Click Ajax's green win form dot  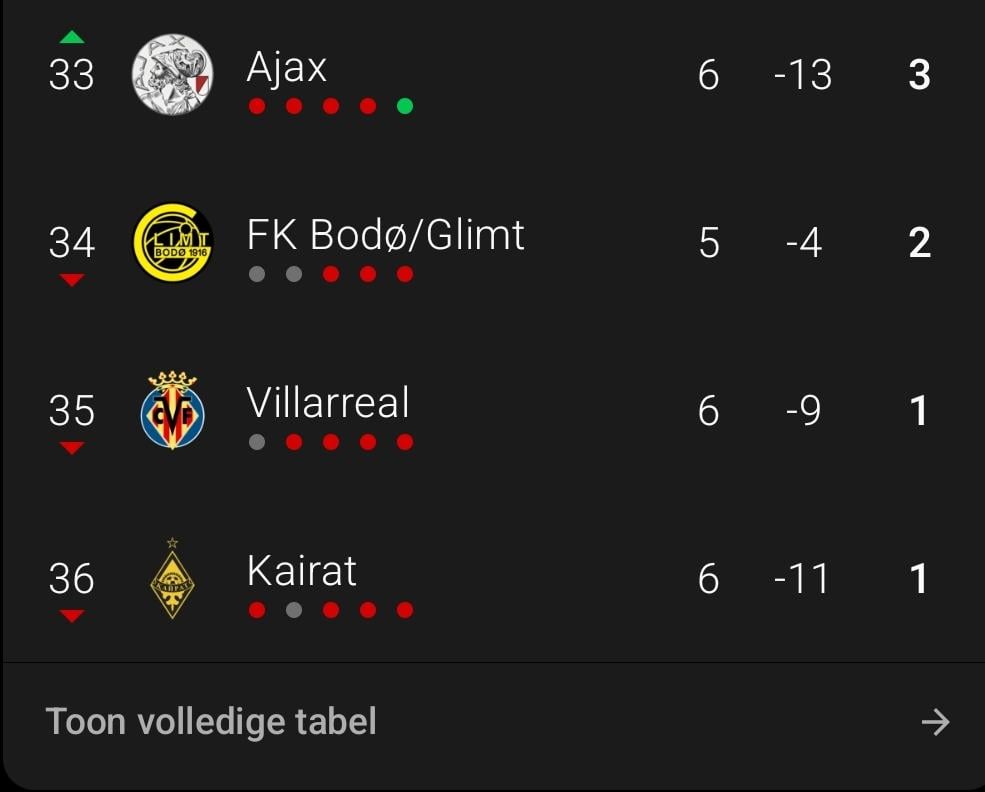(x=405, y=106)
